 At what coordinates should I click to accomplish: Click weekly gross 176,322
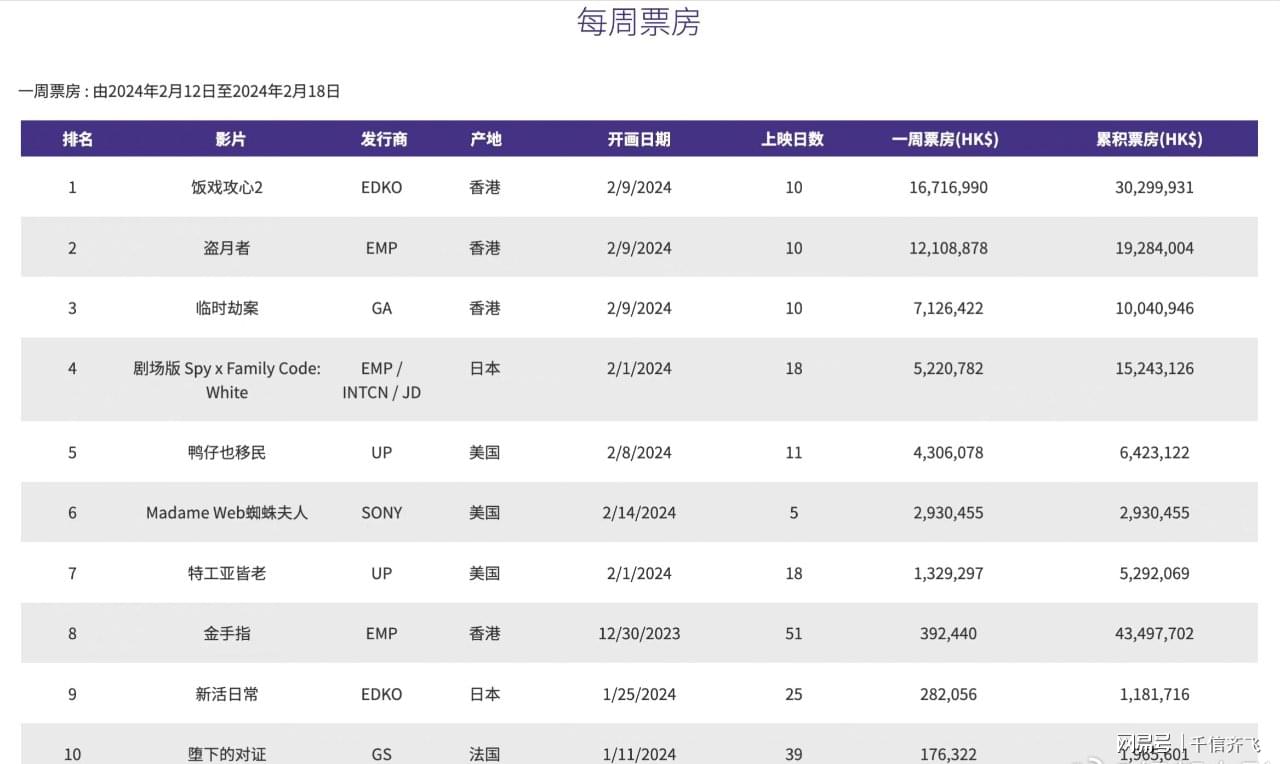pos(948,754)
